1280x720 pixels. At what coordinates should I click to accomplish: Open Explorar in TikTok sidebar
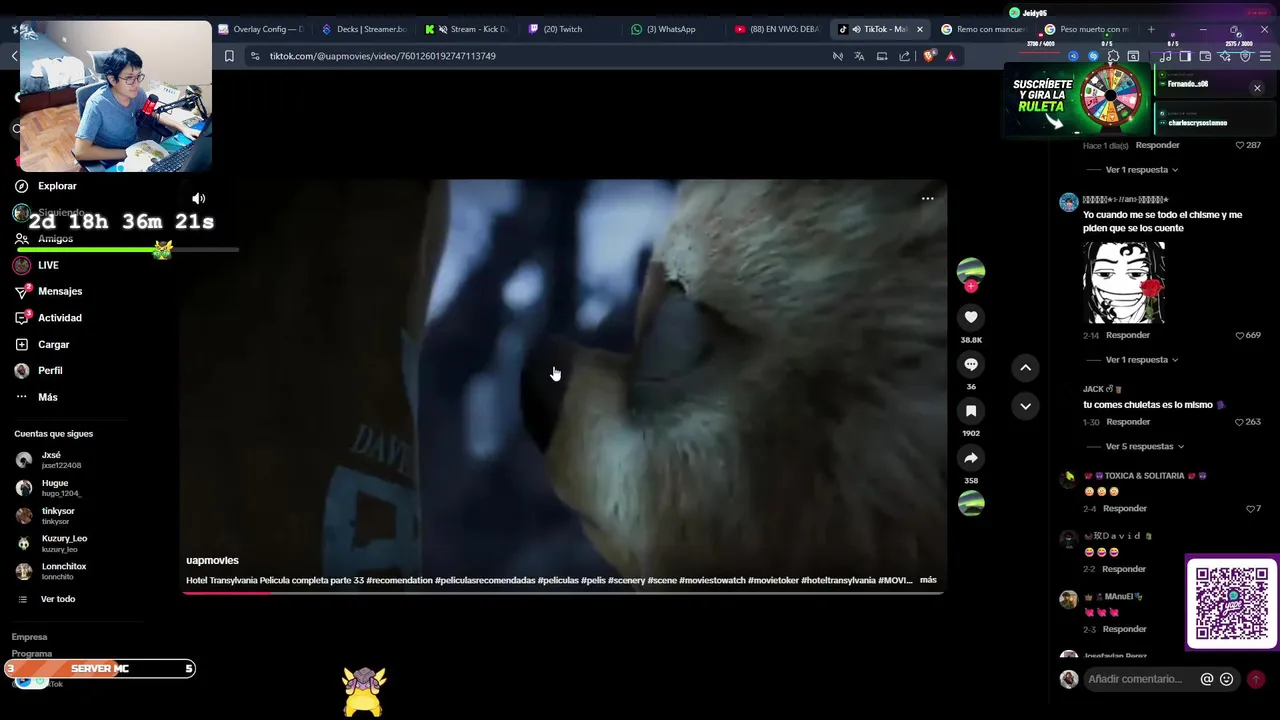(57, 186)
